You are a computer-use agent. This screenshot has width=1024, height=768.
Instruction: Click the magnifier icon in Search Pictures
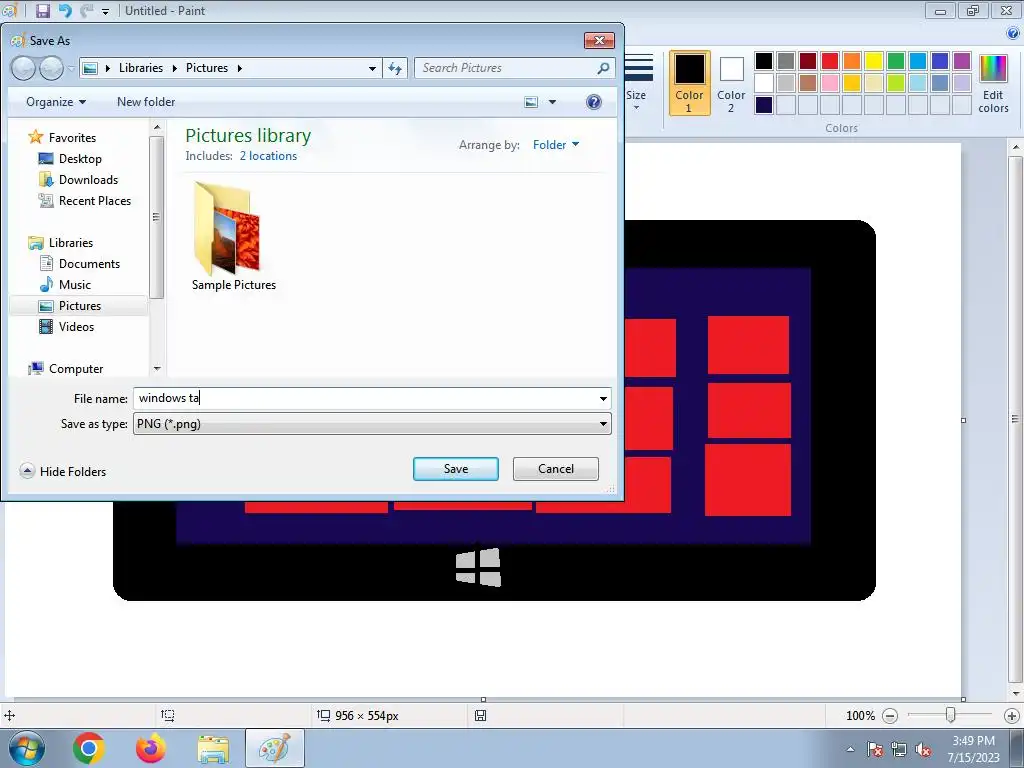pos(603,68)
